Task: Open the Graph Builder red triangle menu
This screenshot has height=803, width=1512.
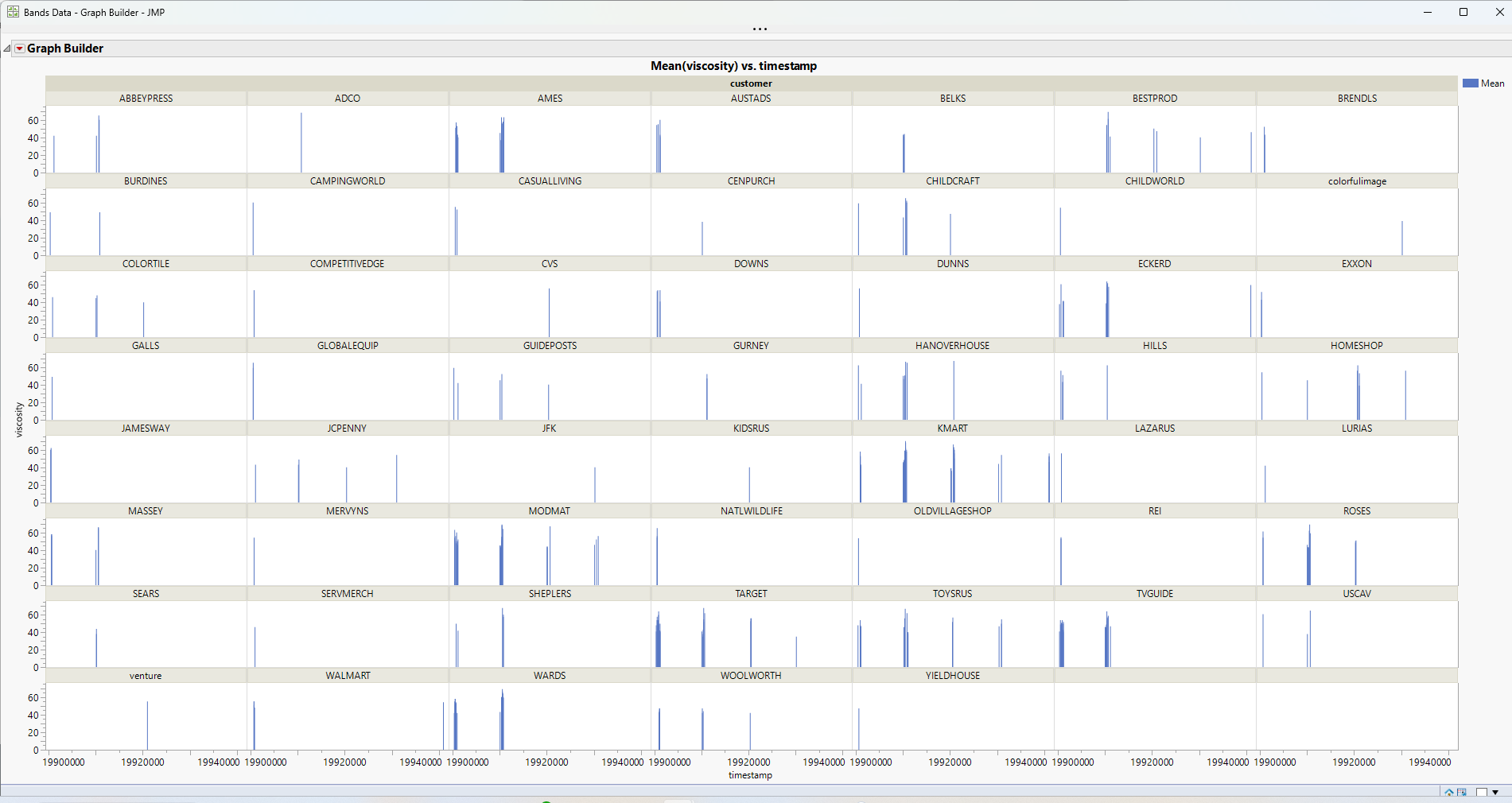Action: pos(19,48)
